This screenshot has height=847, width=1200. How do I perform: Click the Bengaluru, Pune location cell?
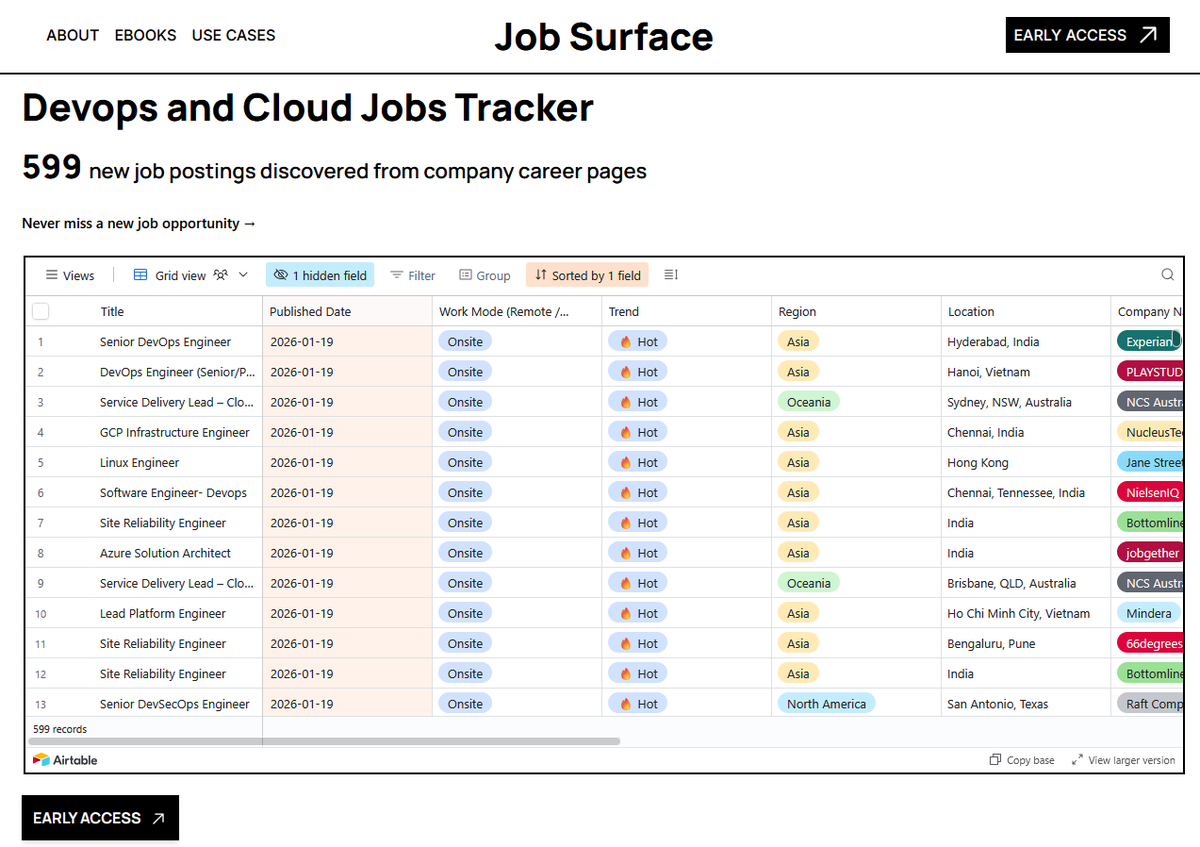click(1026, 643)
